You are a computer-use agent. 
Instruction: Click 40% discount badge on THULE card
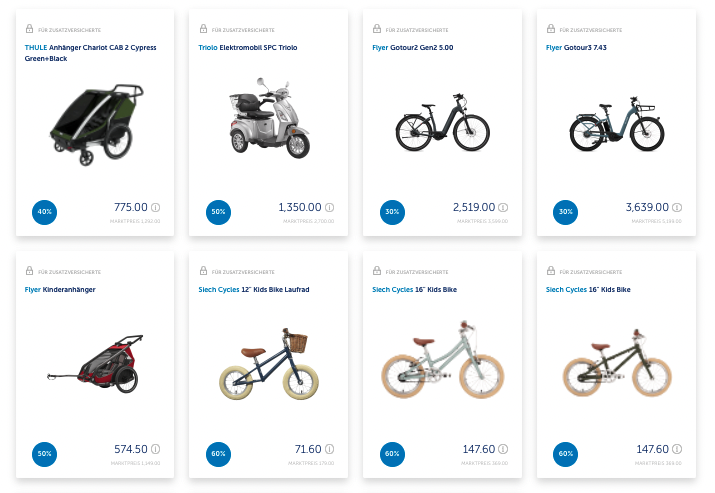click(x=45, y=212)
